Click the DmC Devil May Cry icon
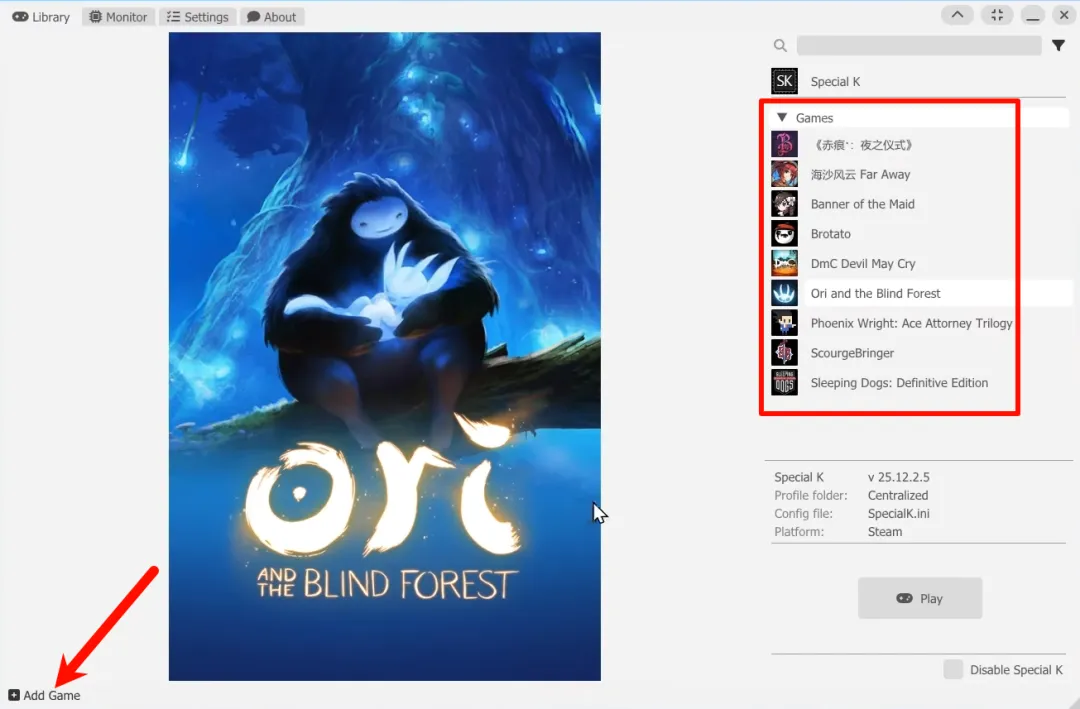Viewport: 1080px width, 709px height. pyautogui.click(x=785, y=263)
